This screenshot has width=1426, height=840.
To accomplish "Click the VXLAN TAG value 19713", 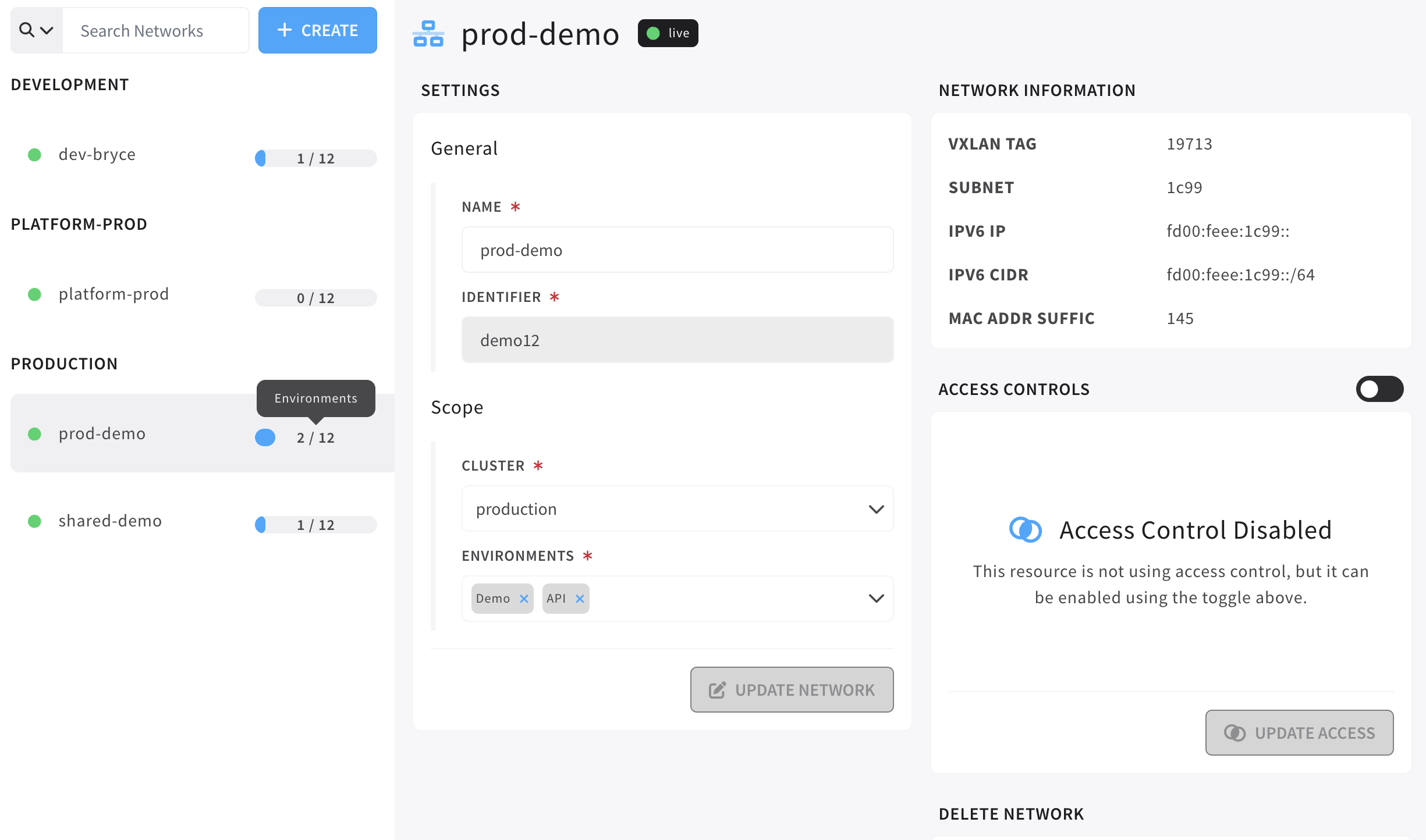I will pyautogui.click(x=1189, y=144).
